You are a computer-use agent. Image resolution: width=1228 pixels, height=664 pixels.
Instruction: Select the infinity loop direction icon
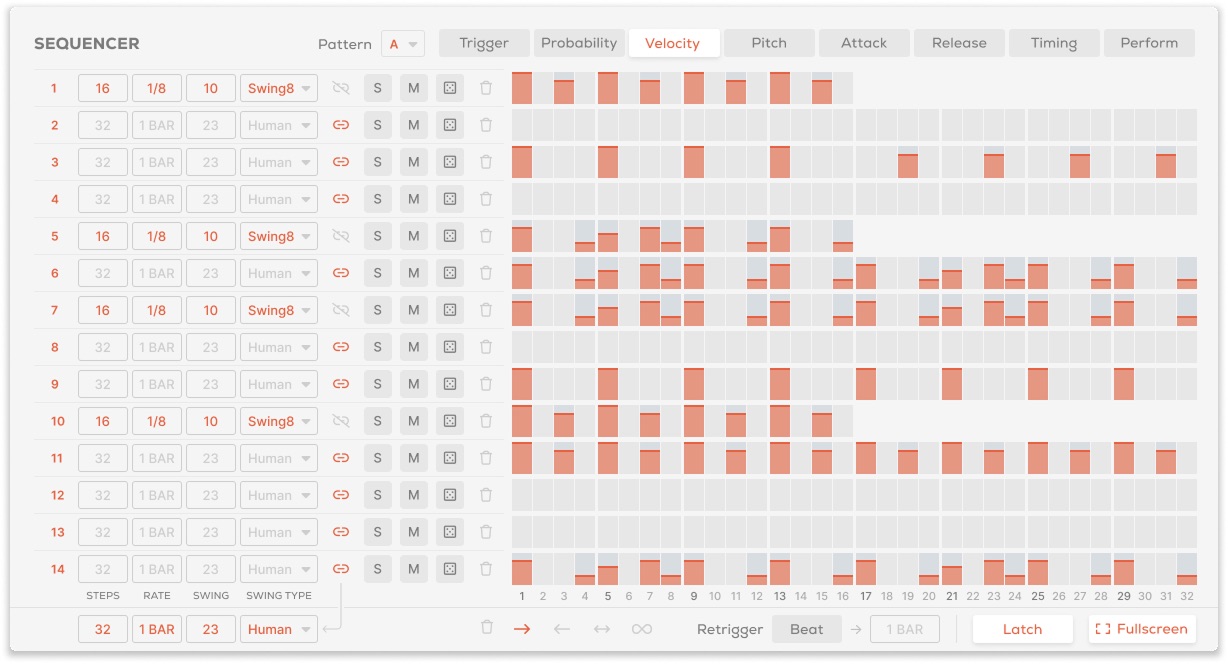coord(642,629)
